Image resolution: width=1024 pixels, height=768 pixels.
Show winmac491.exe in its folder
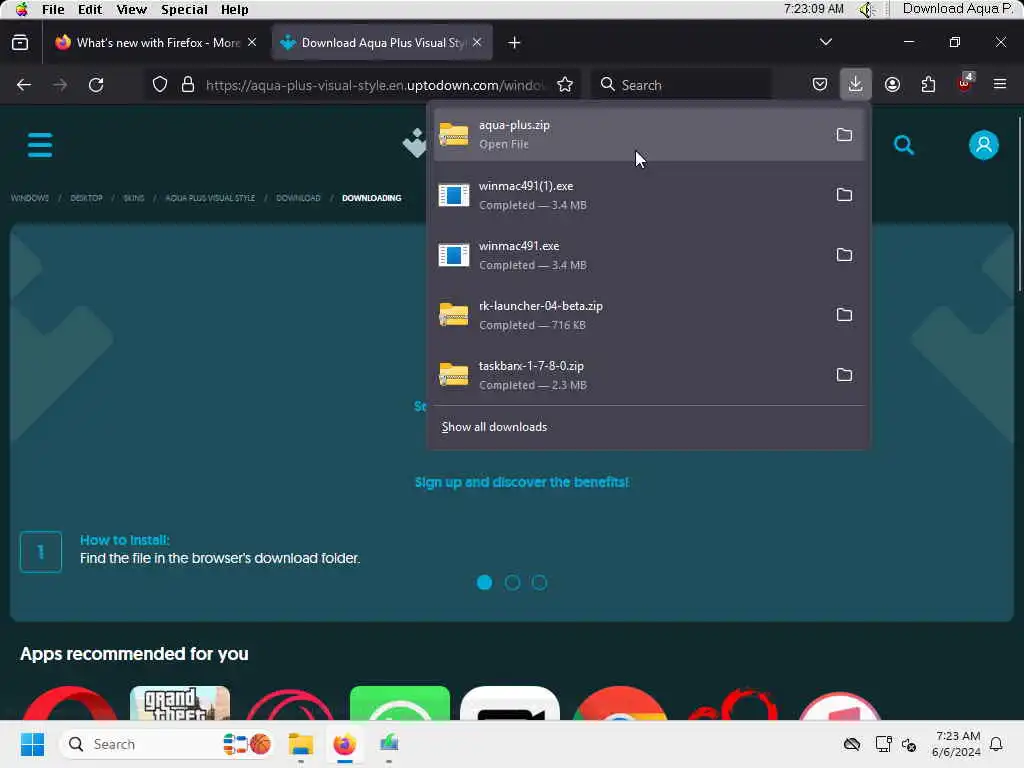tap(844, 255)
